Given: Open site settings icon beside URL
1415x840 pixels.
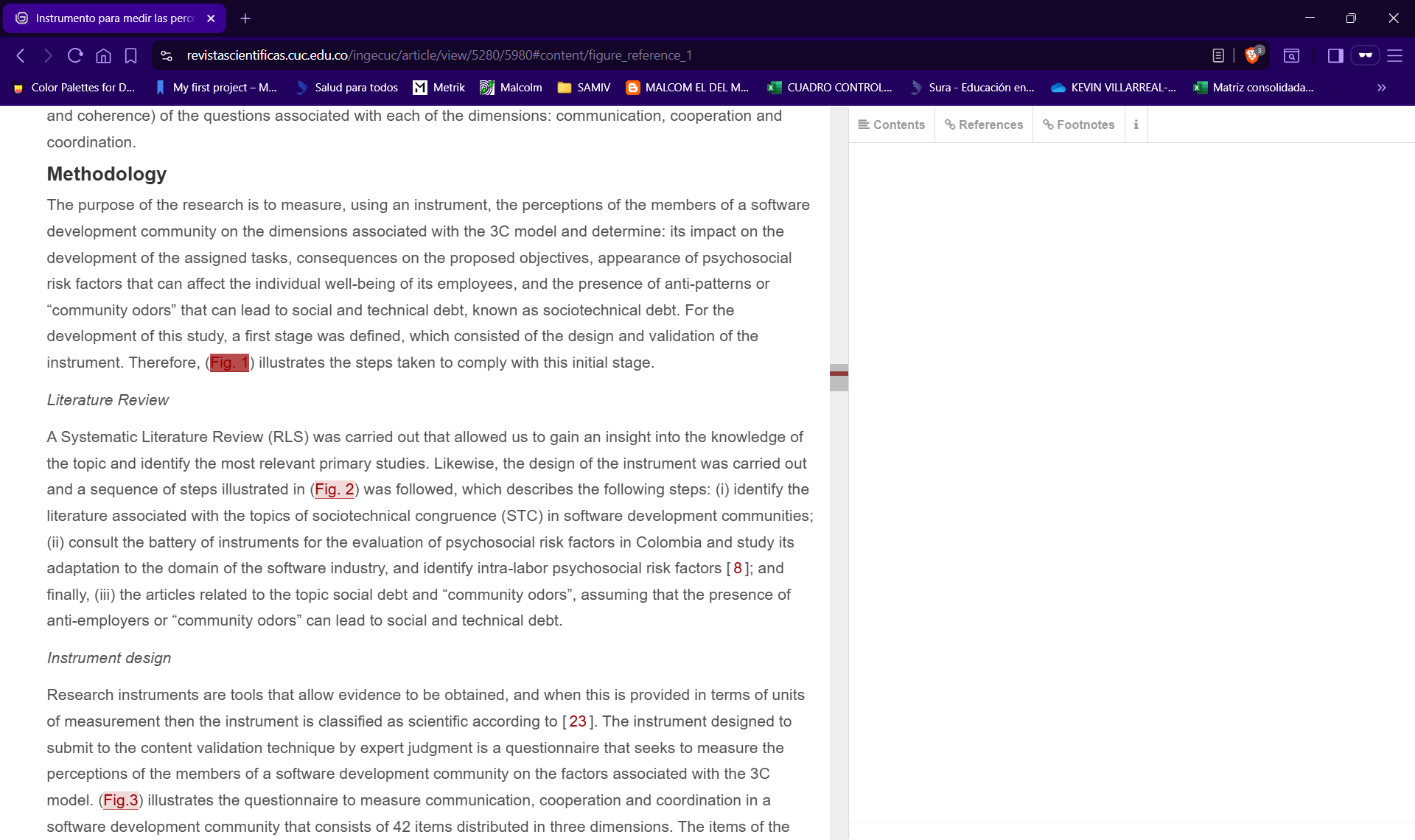Looking at the screenshot, I should click(x=167, y=55).
